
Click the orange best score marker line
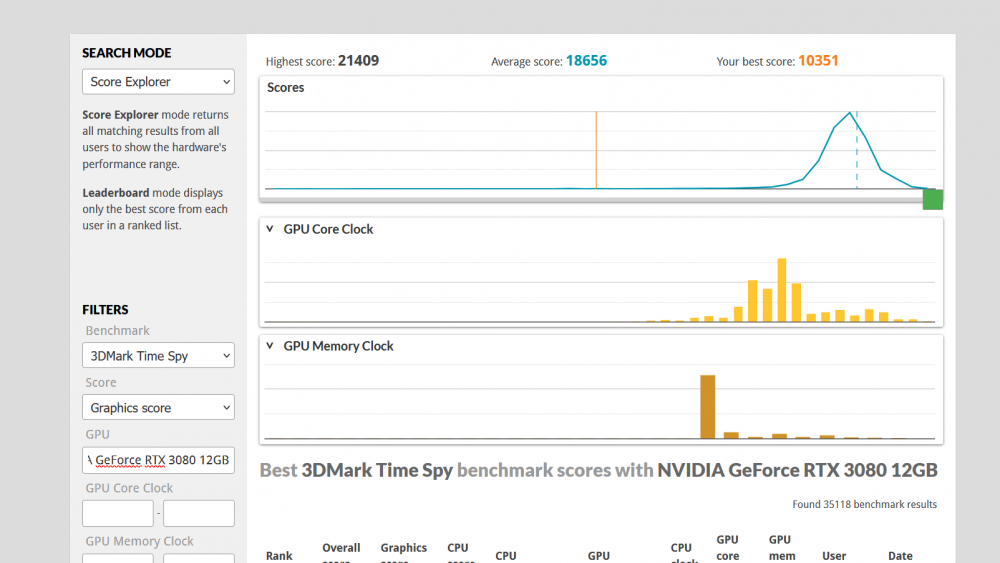click(596, 150)
